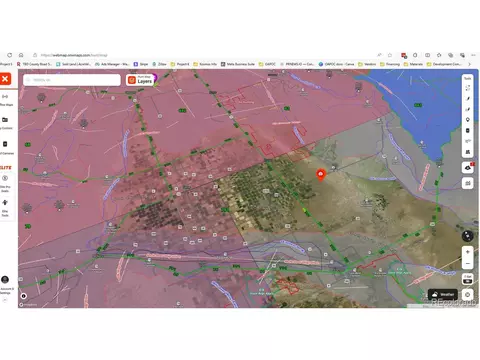Open the Meta Business Suite bookmark
Image resolution: width=480 pixels, height=360 pixels.
click(x=238, y=64)
